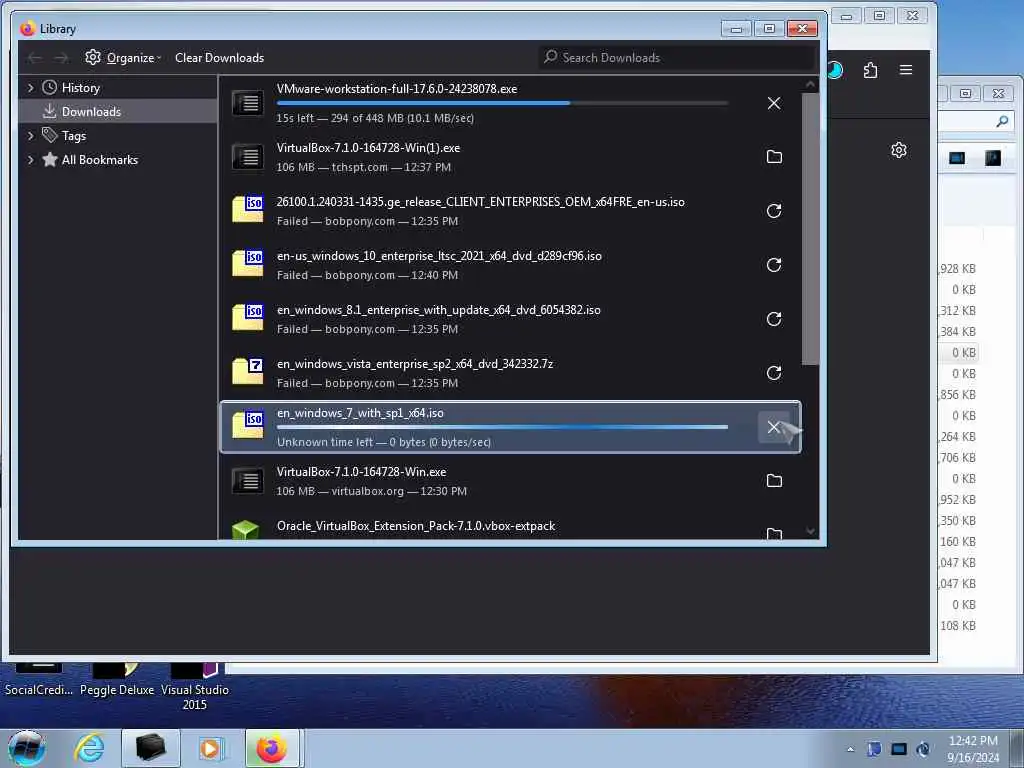This screenshot has width=1024, height=768.
Task: Click the windows_8.1 ISO file icon
Action: tap(248, 317)
